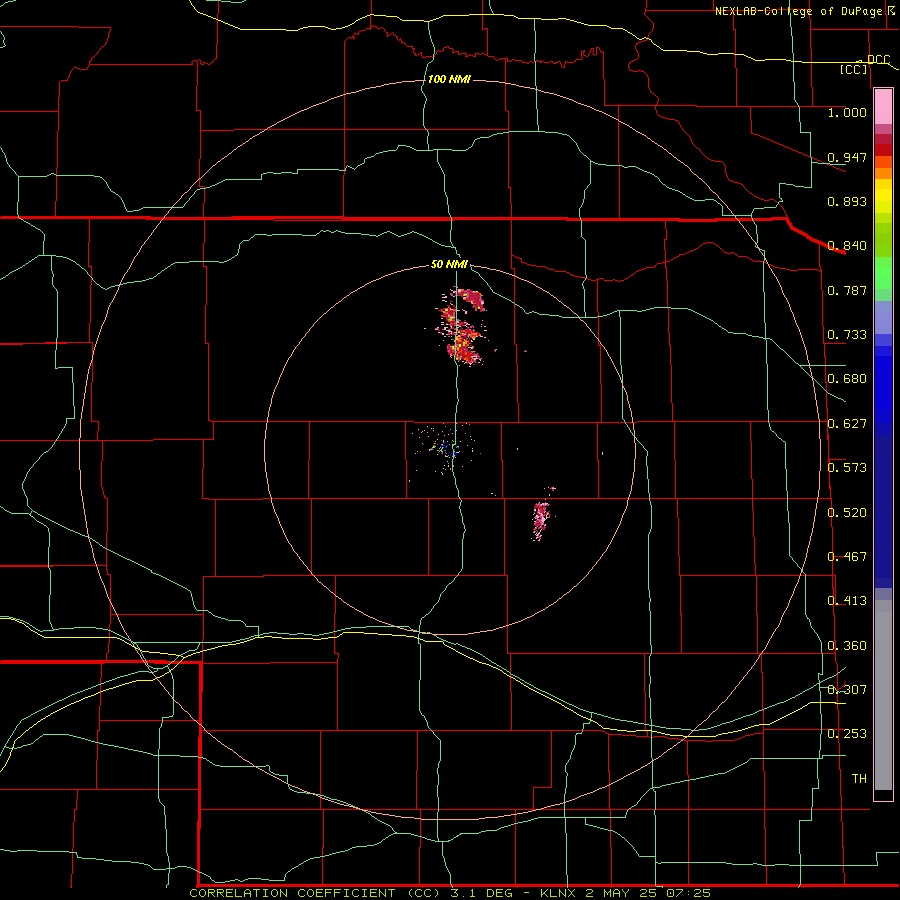Click the 50 NMI range ring label
Screen dimensions: 900x900
click(449, 265)
